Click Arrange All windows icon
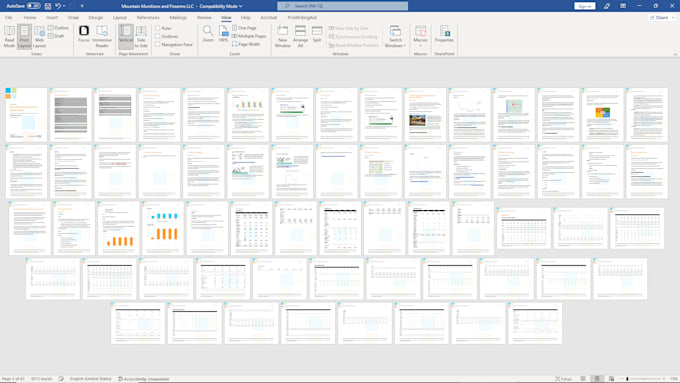 point(300,36)
